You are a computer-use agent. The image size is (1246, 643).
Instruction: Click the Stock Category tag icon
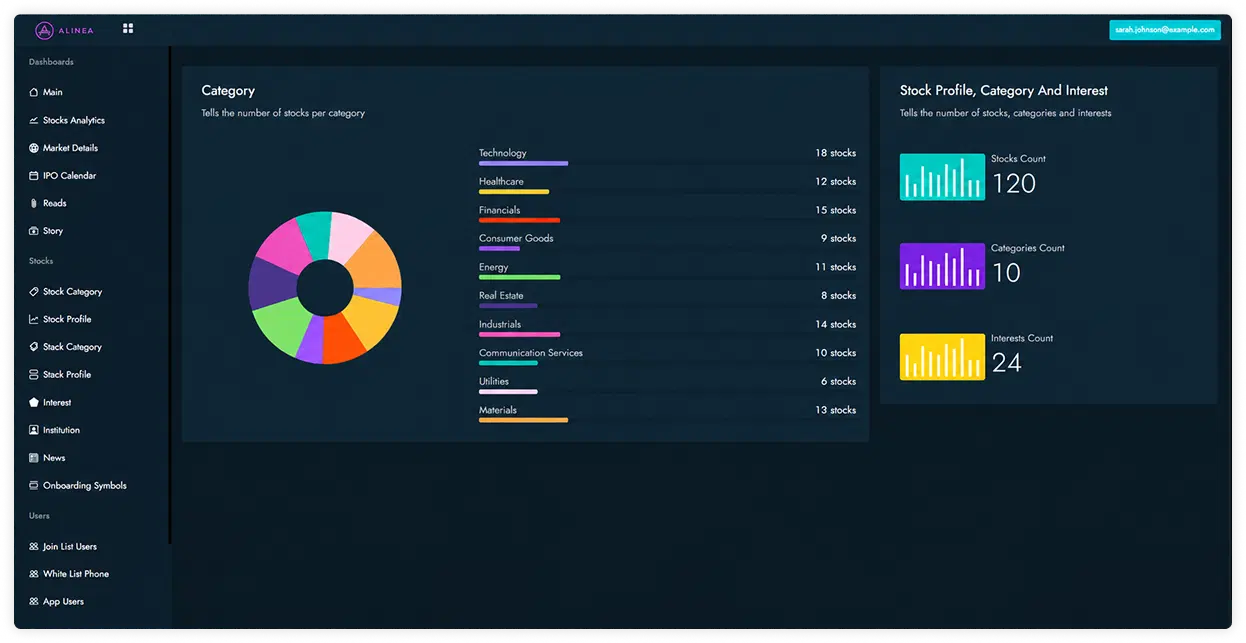(34, 292)
